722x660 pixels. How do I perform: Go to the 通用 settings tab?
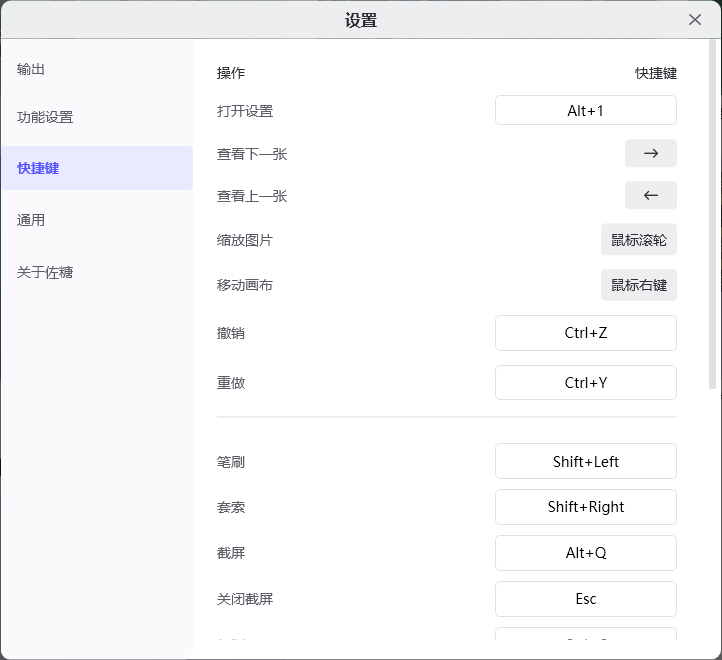[x=31, y=220]
